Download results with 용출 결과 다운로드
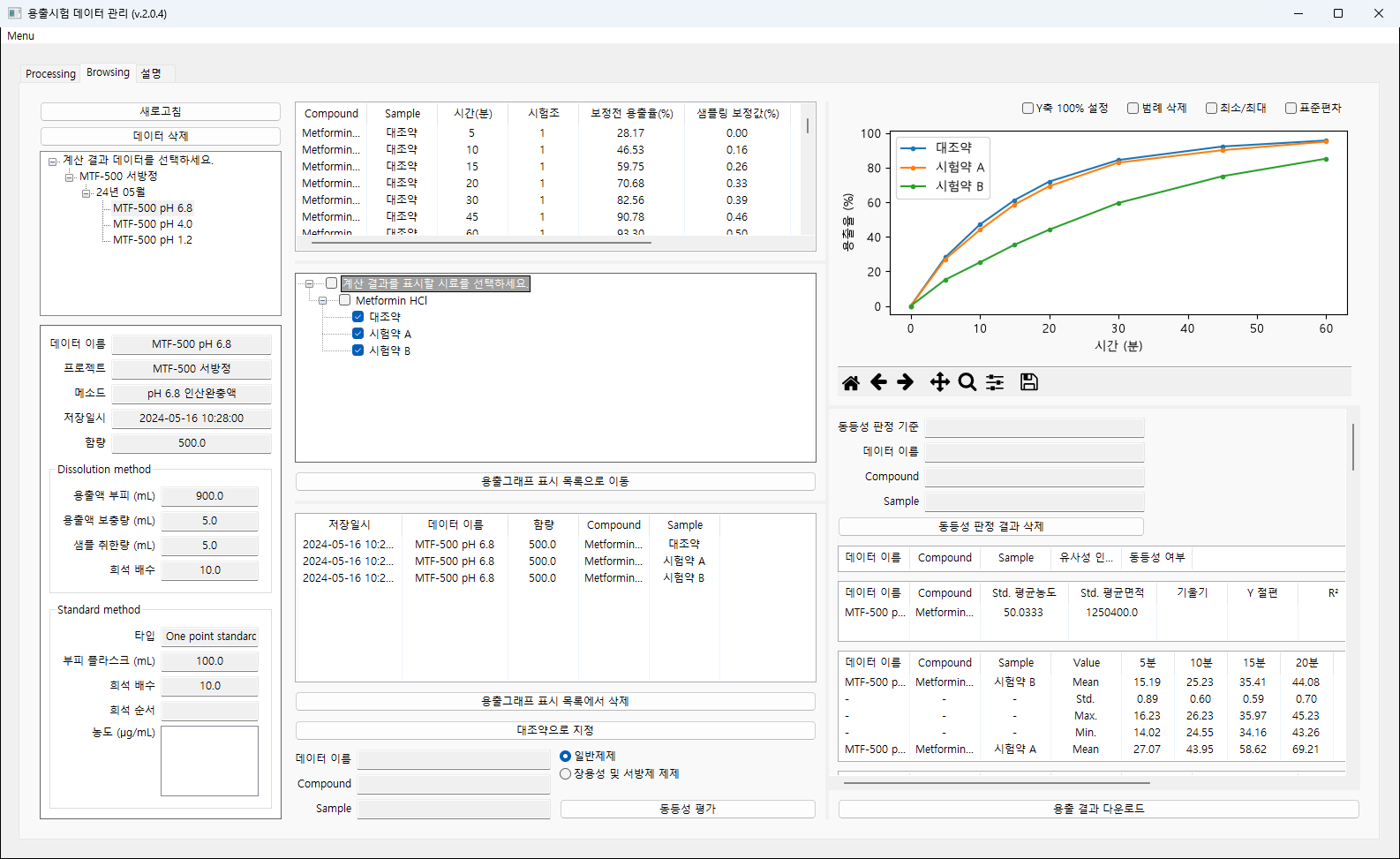 pyautogui.click(x=1098, y=809)
